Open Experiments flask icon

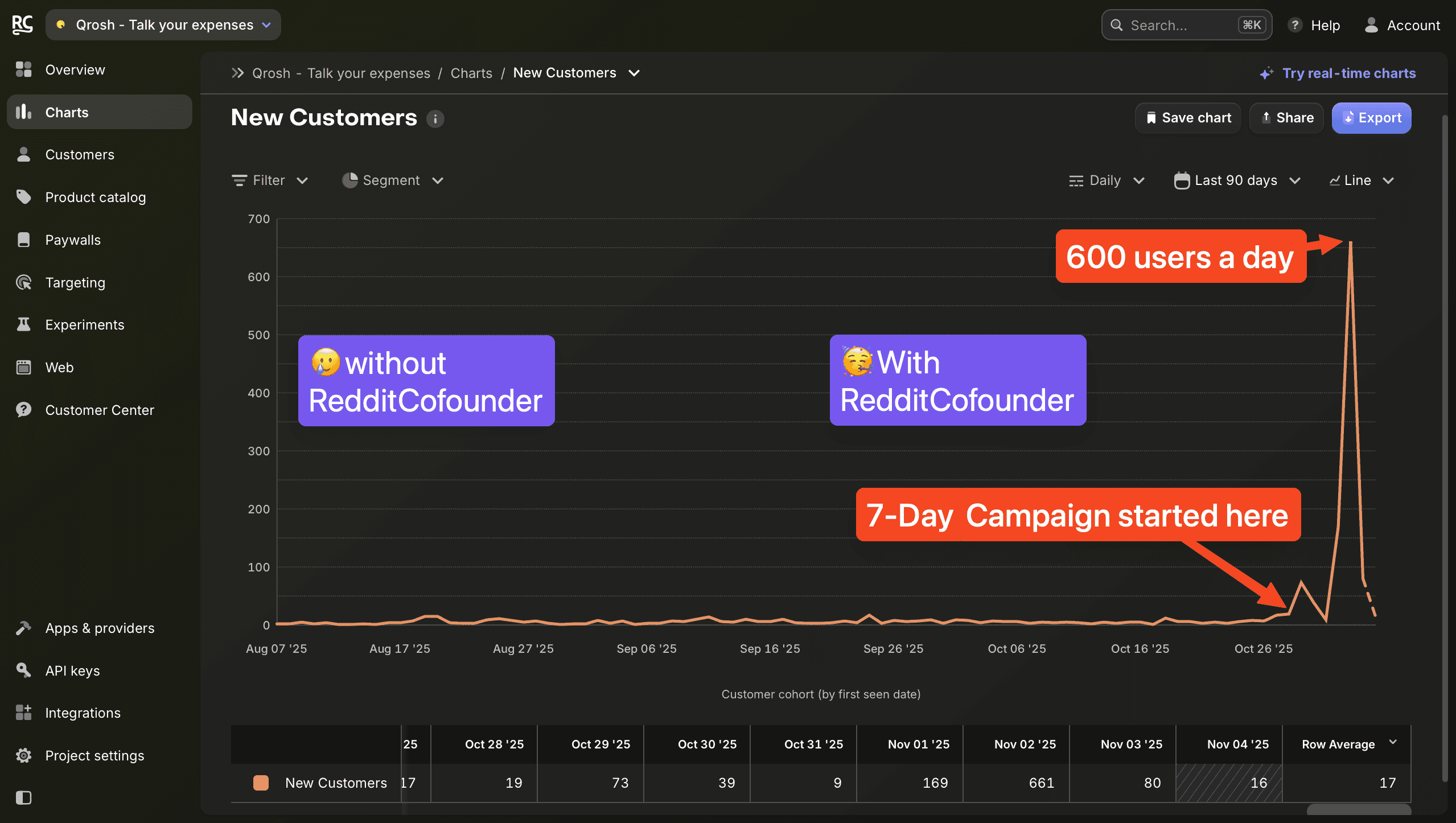pyautogui.click(x=23, y=324)
